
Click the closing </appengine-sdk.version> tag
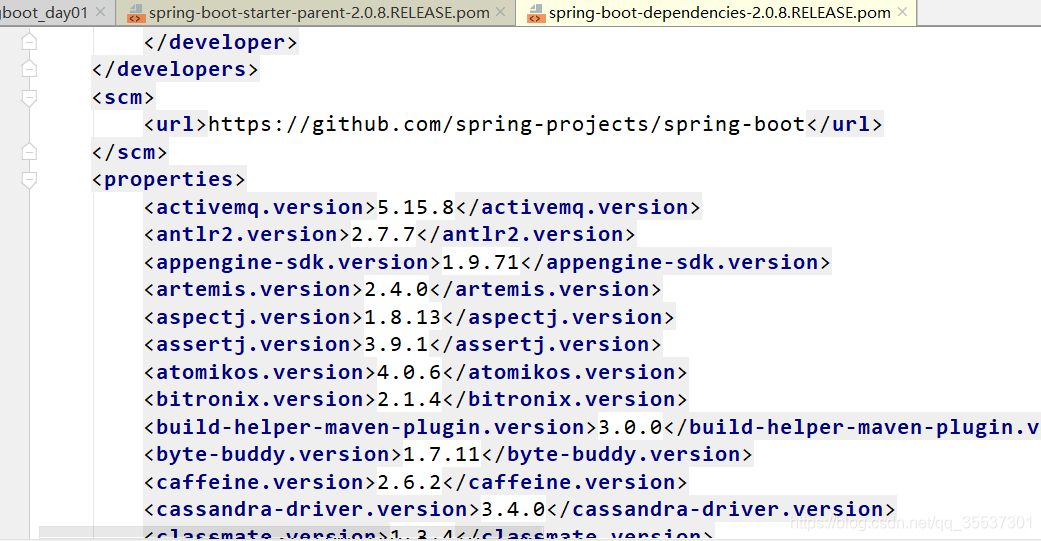tap(675, 263)
